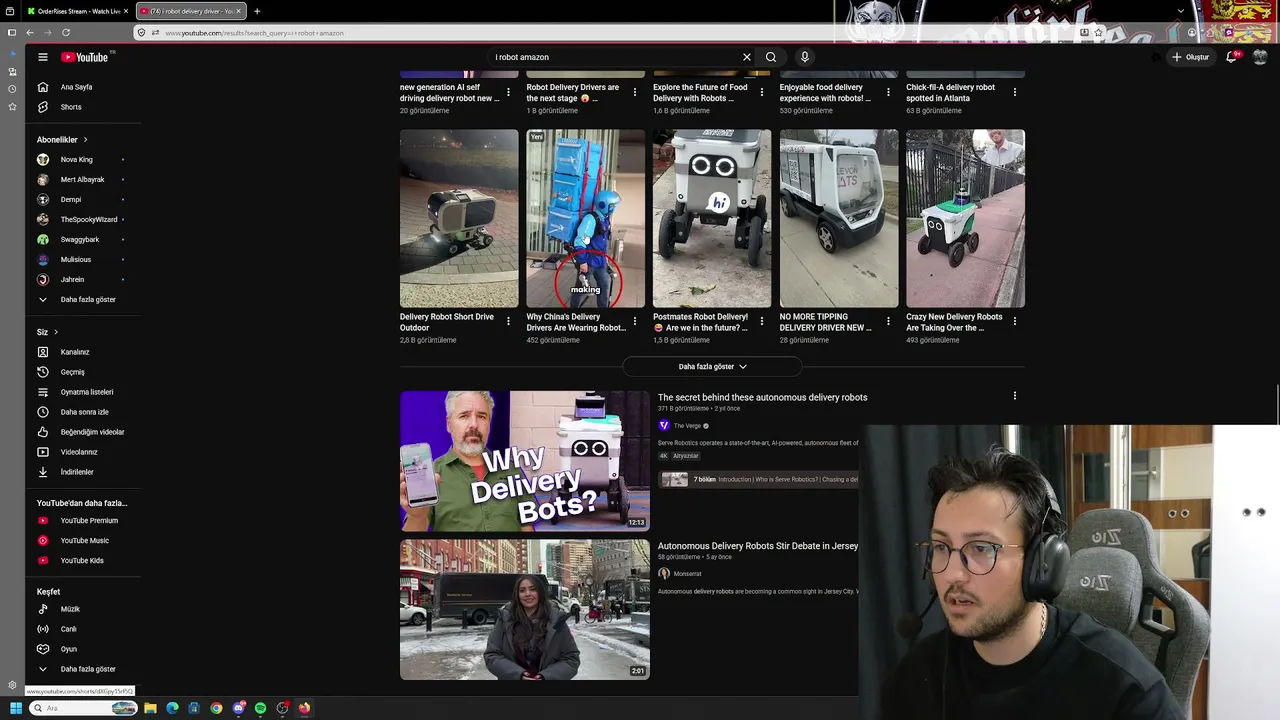Play the 'Delivery Robot Short Drive Outdoor' thumbnail

click(459, 218)
